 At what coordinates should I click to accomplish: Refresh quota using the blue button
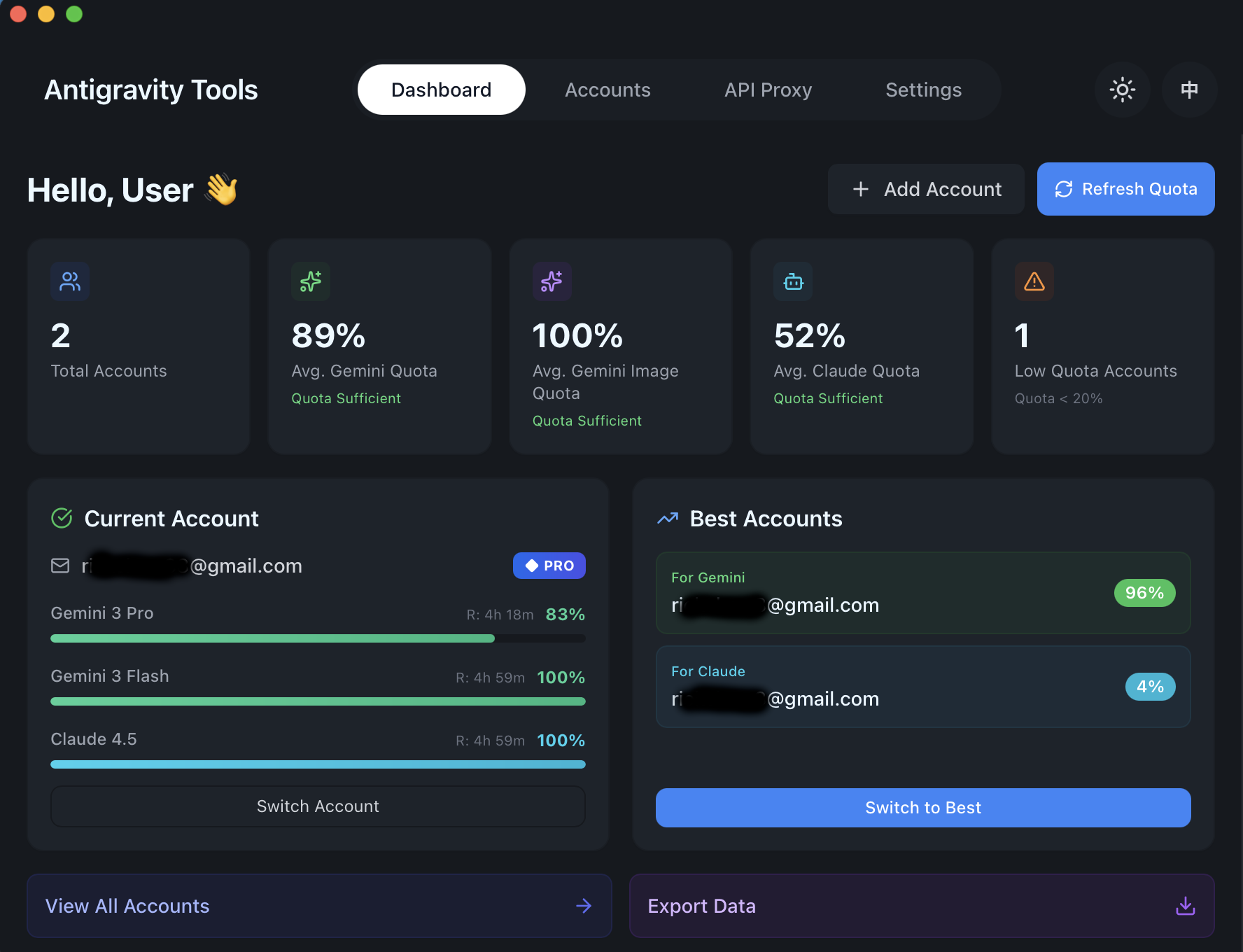(x=1125, y=189)
